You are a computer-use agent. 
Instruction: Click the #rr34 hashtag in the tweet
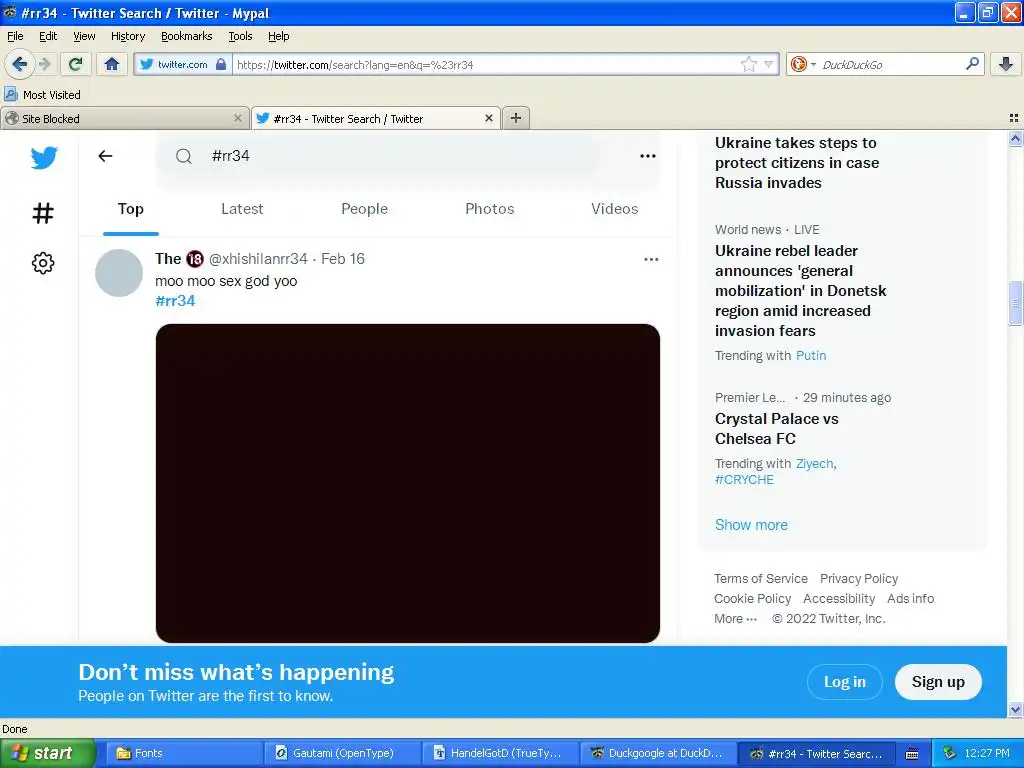[175, 301]
